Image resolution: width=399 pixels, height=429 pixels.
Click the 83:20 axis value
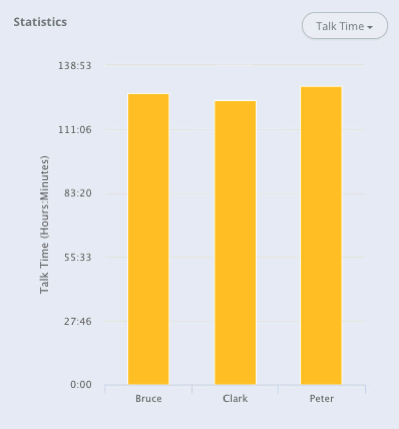(78, 193)
